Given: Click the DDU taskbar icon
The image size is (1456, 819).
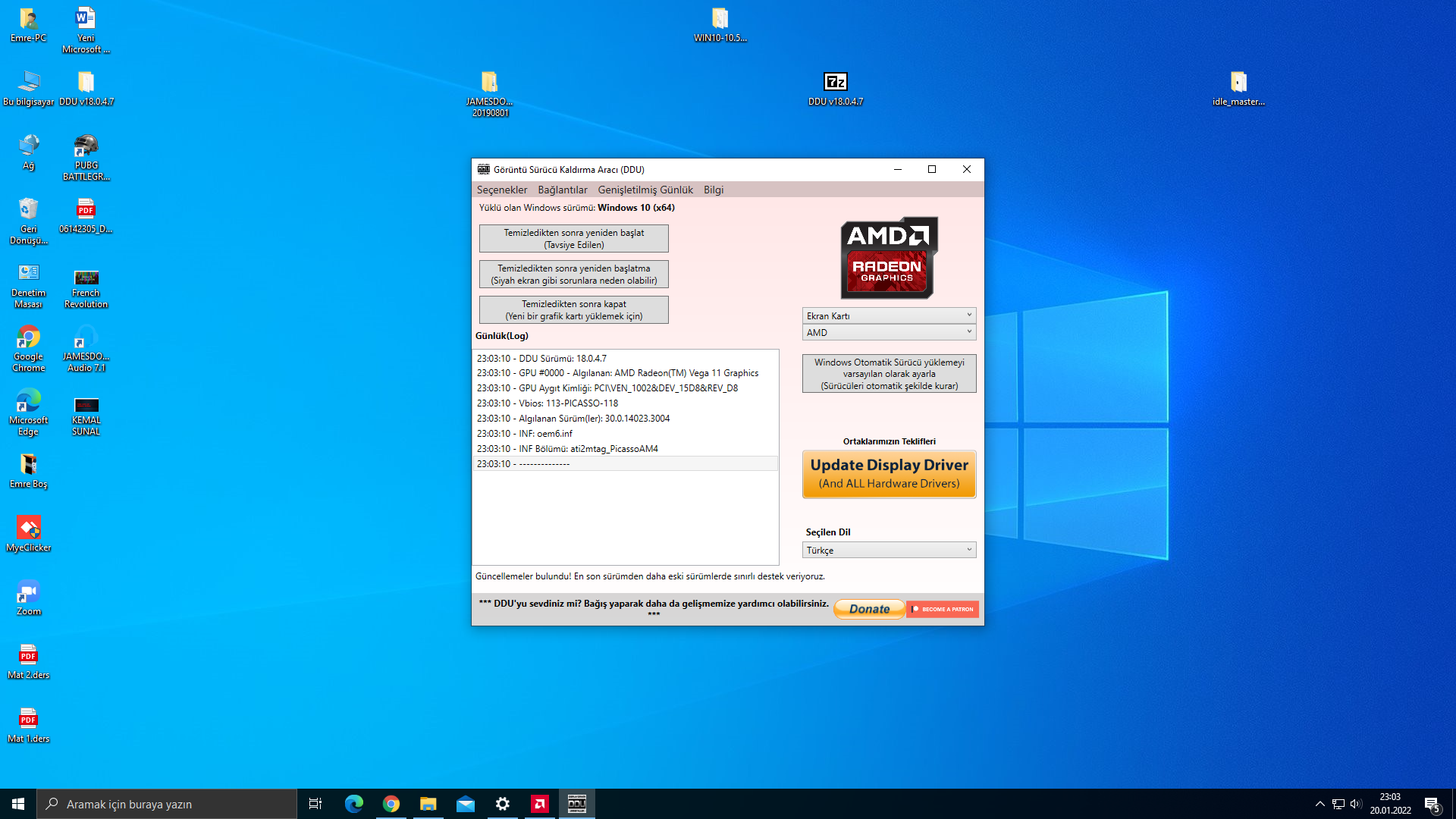Looking at the screenshot, I should 576,804.
